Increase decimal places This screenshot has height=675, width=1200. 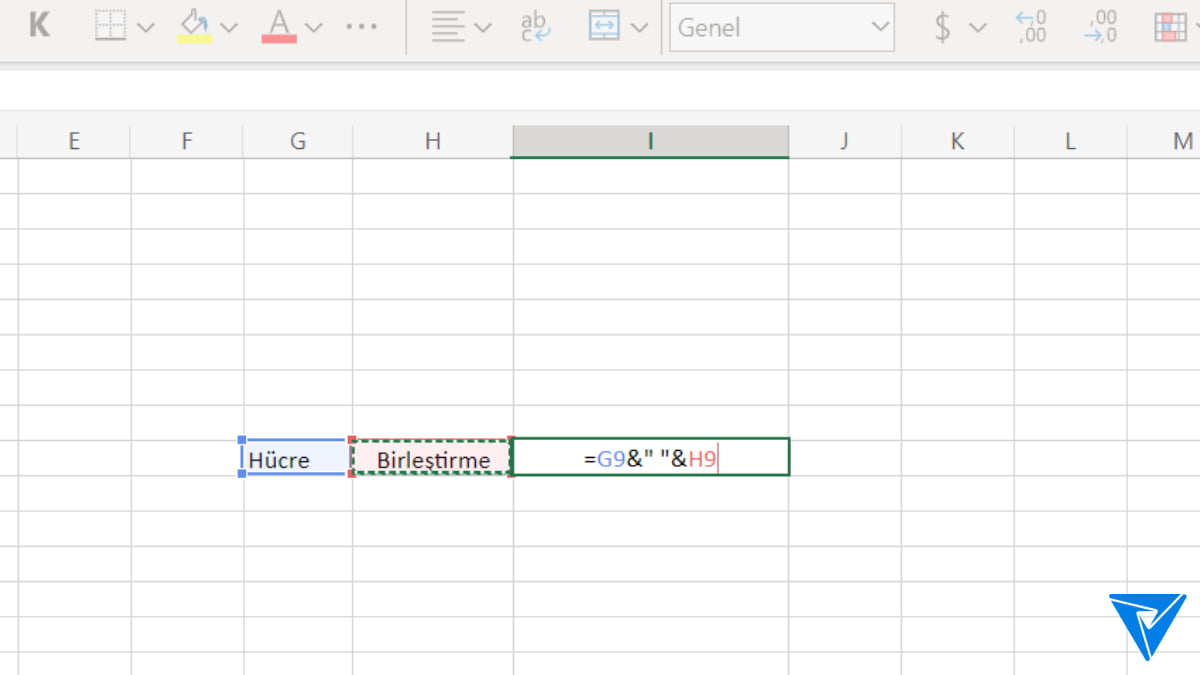point(1030,27)
